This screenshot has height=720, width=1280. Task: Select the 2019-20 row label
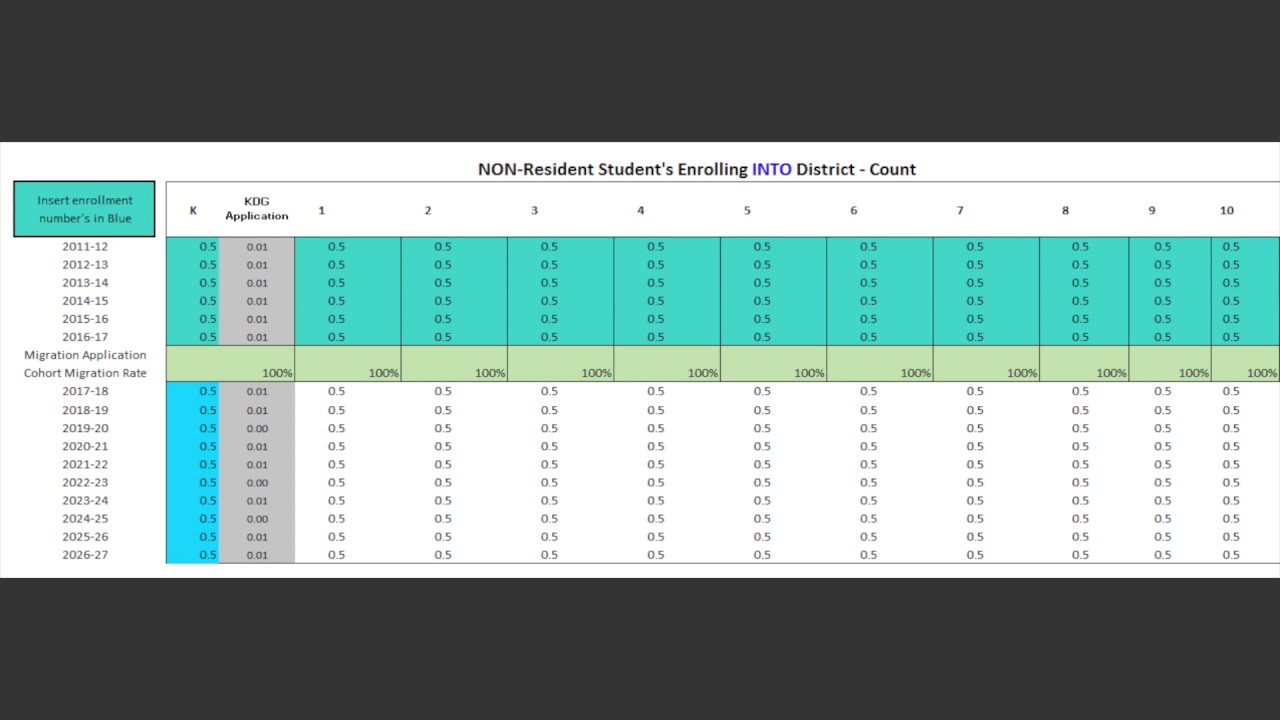85,428
